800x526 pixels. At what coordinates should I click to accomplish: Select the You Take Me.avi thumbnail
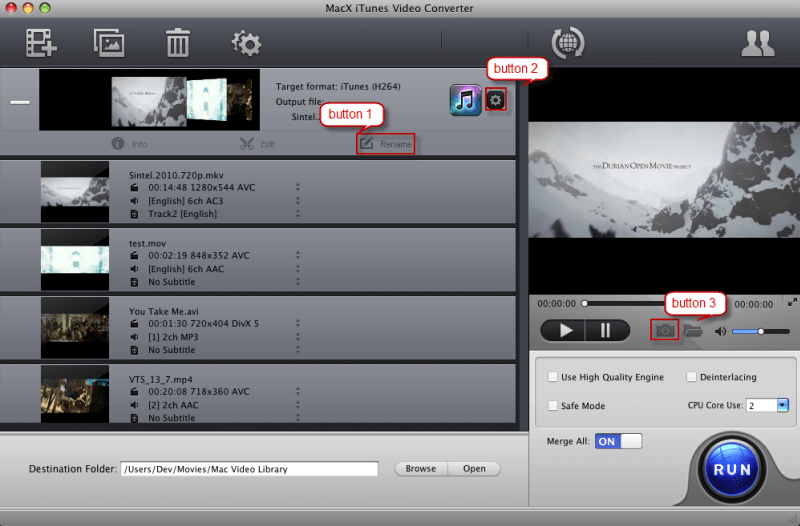tap(75, 328)
